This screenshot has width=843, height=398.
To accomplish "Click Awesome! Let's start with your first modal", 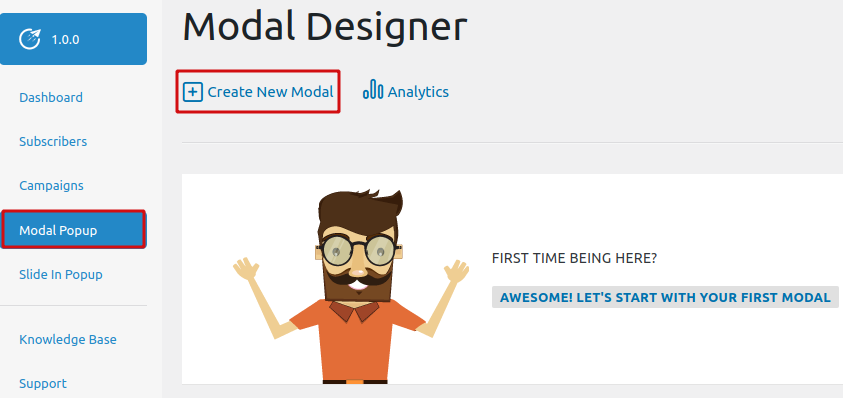I will [x=665, y=297].
